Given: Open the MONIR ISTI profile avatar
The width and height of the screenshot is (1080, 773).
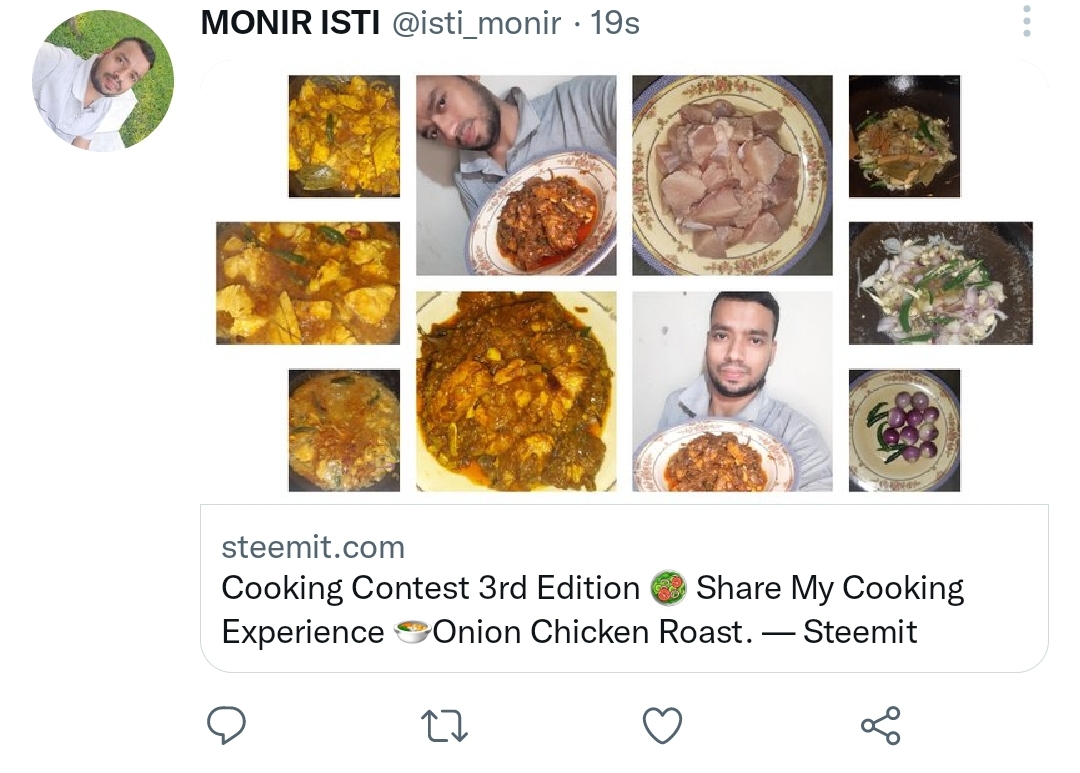Looking at the screenshot, I should pyautogui.click(x=103, y=81).
